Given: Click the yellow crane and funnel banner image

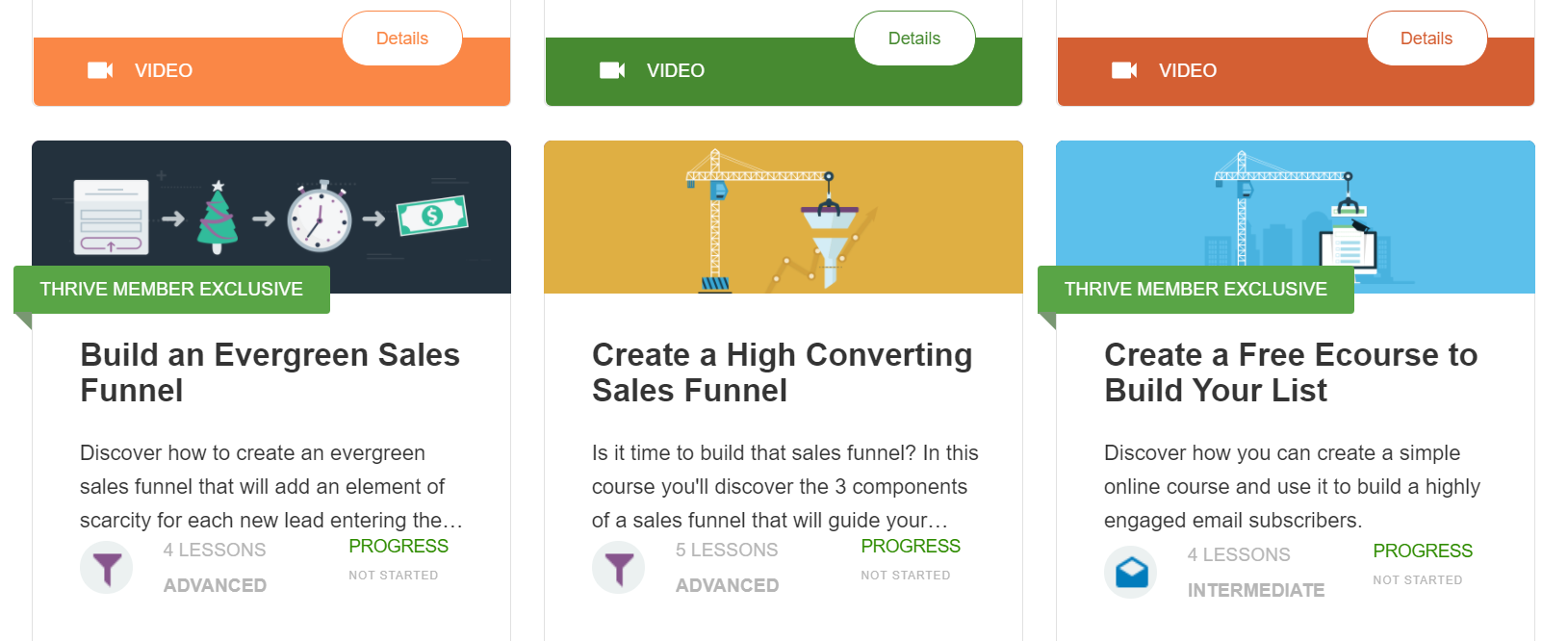Looking at the screenshot, I should pyautogui.click(x=784, y=217).
